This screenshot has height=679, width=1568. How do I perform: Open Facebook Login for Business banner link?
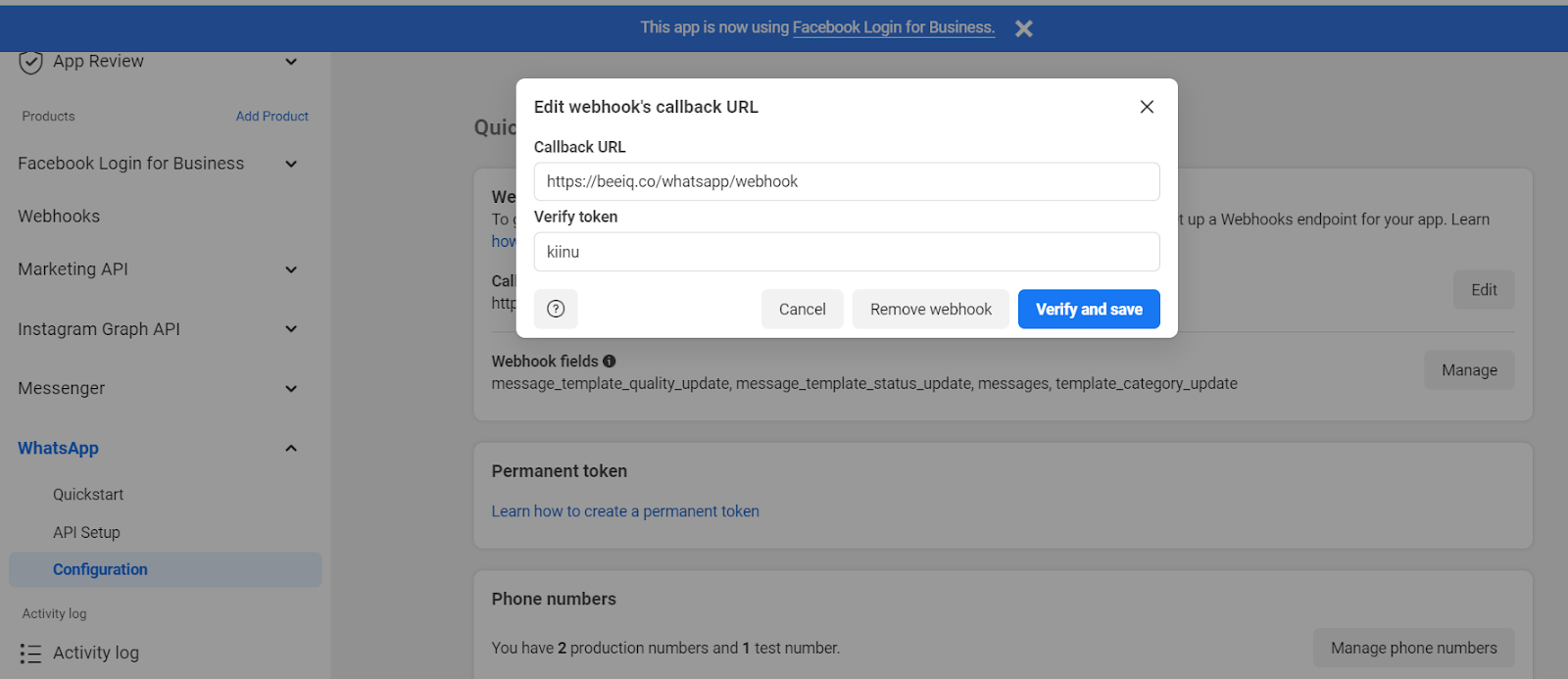[894, 27]
